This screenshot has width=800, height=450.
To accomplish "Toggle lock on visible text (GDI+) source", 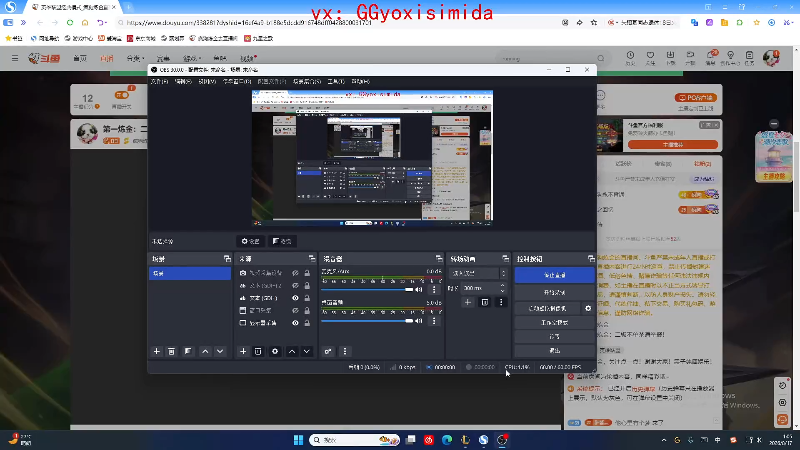I will pyautogui.click(x=307, y=298).
